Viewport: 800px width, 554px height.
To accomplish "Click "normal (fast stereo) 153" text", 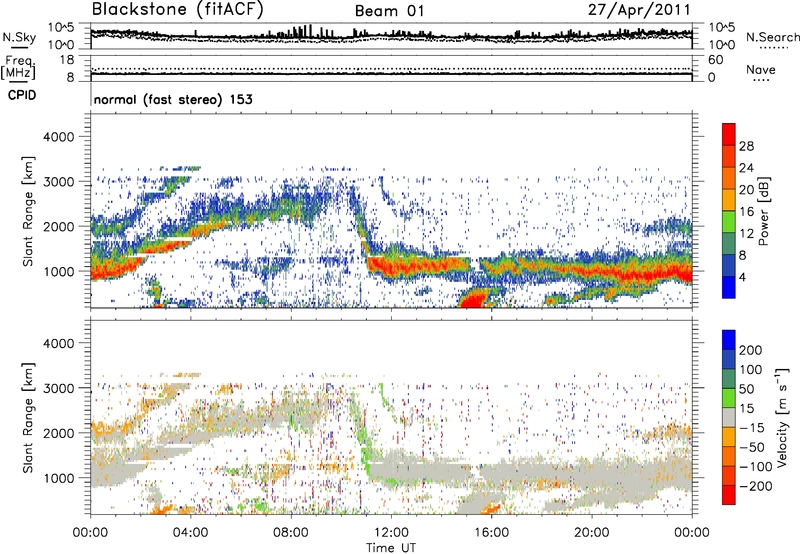I will point(173,99).
